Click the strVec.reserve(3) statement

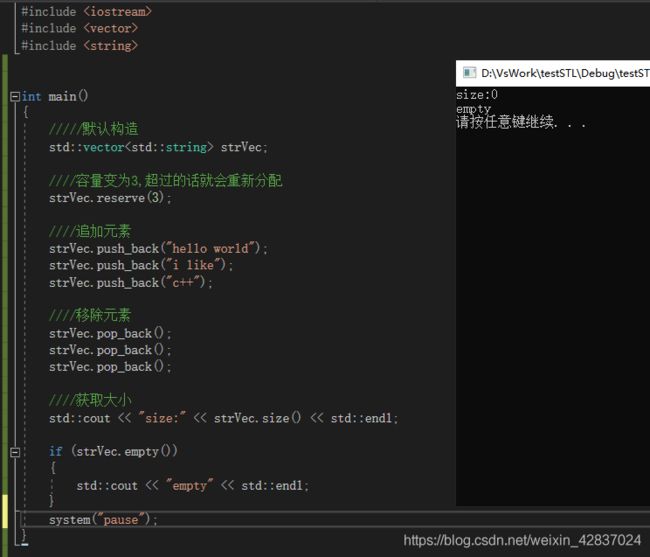pyautogui.click(x=110, y=198)
